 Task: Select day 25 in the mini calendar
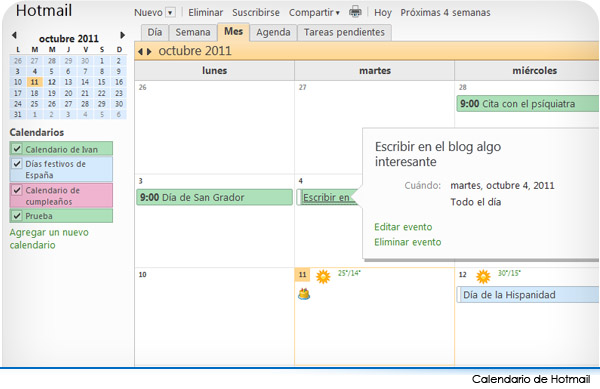coord(34,104)
